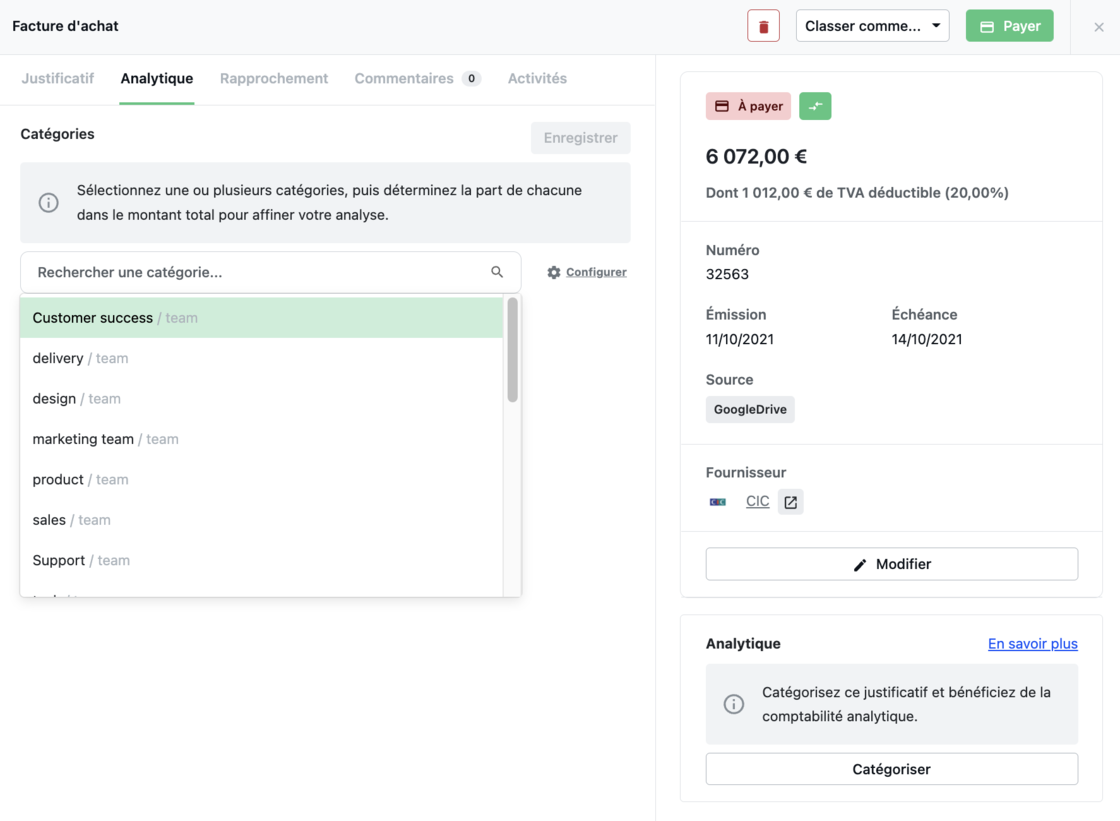Click the amount 6 072,00 €

[x=756, y=156]
